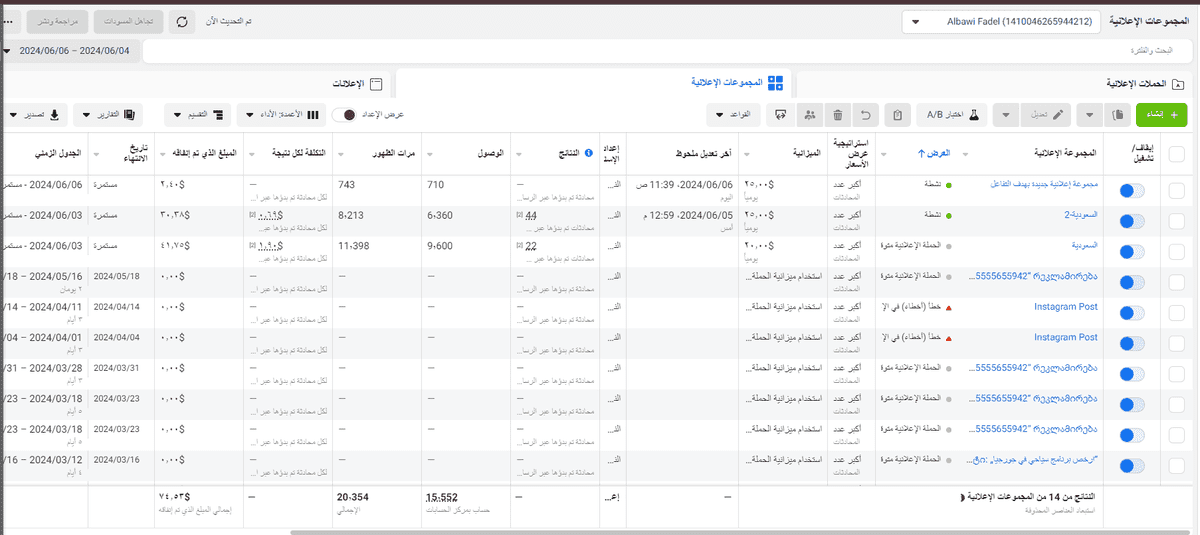Click the duplicate ad set icon
The image size is (1200, 535).
click(x=1117, y=115)
